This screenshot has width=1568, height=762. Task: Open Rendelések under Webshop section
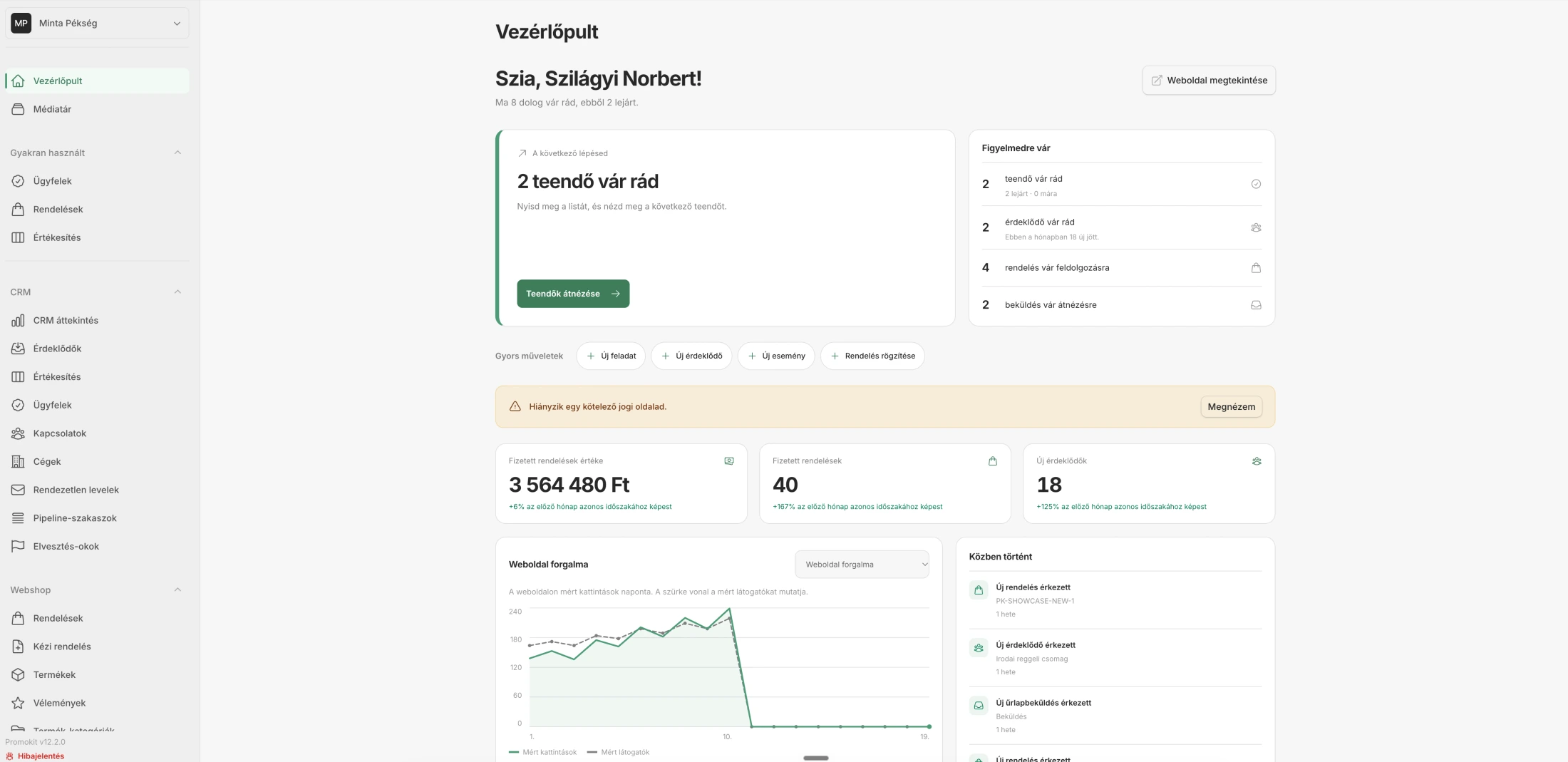point(97,619)
